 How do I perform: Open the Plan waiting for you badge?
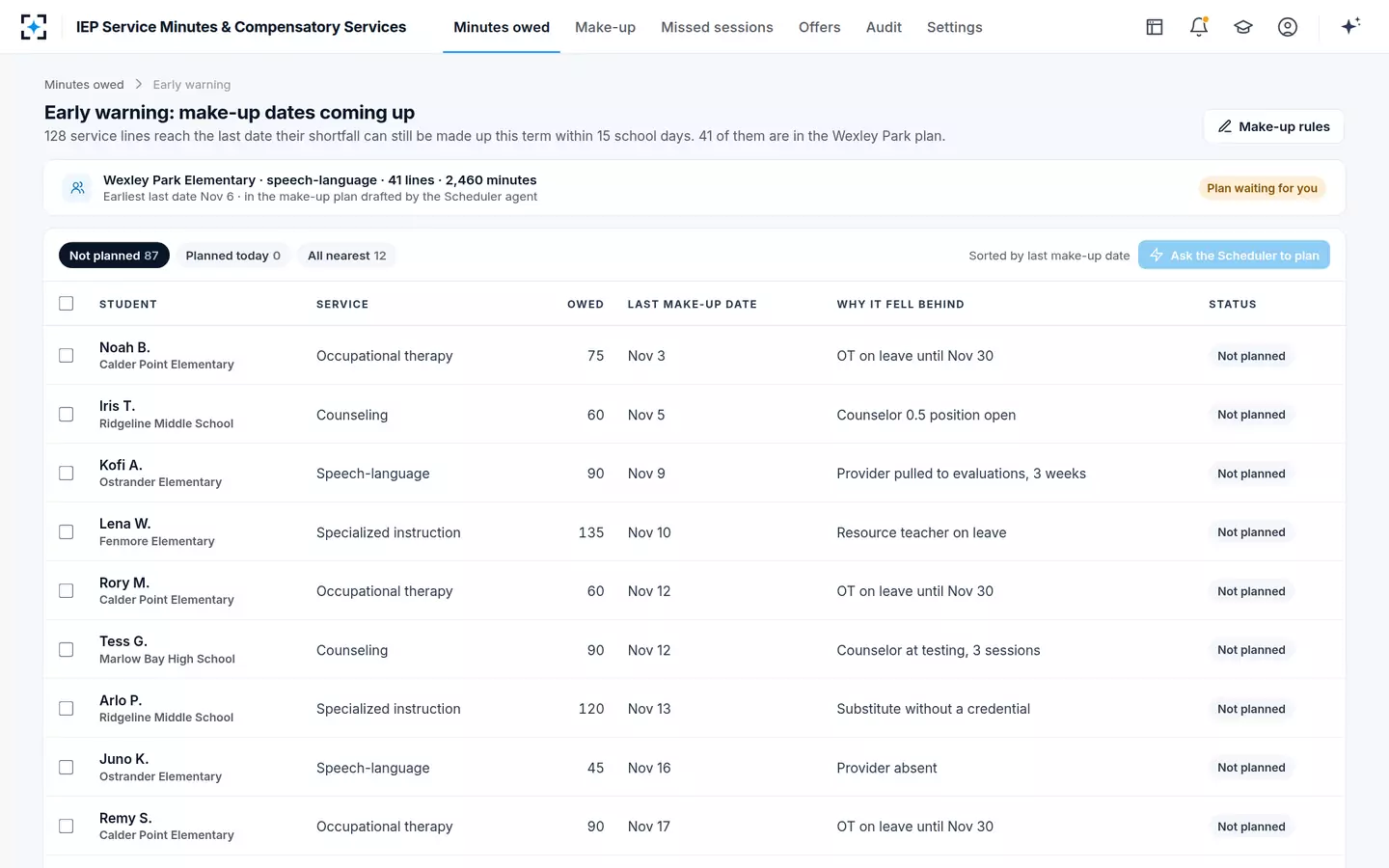[x=1262, y=188]
